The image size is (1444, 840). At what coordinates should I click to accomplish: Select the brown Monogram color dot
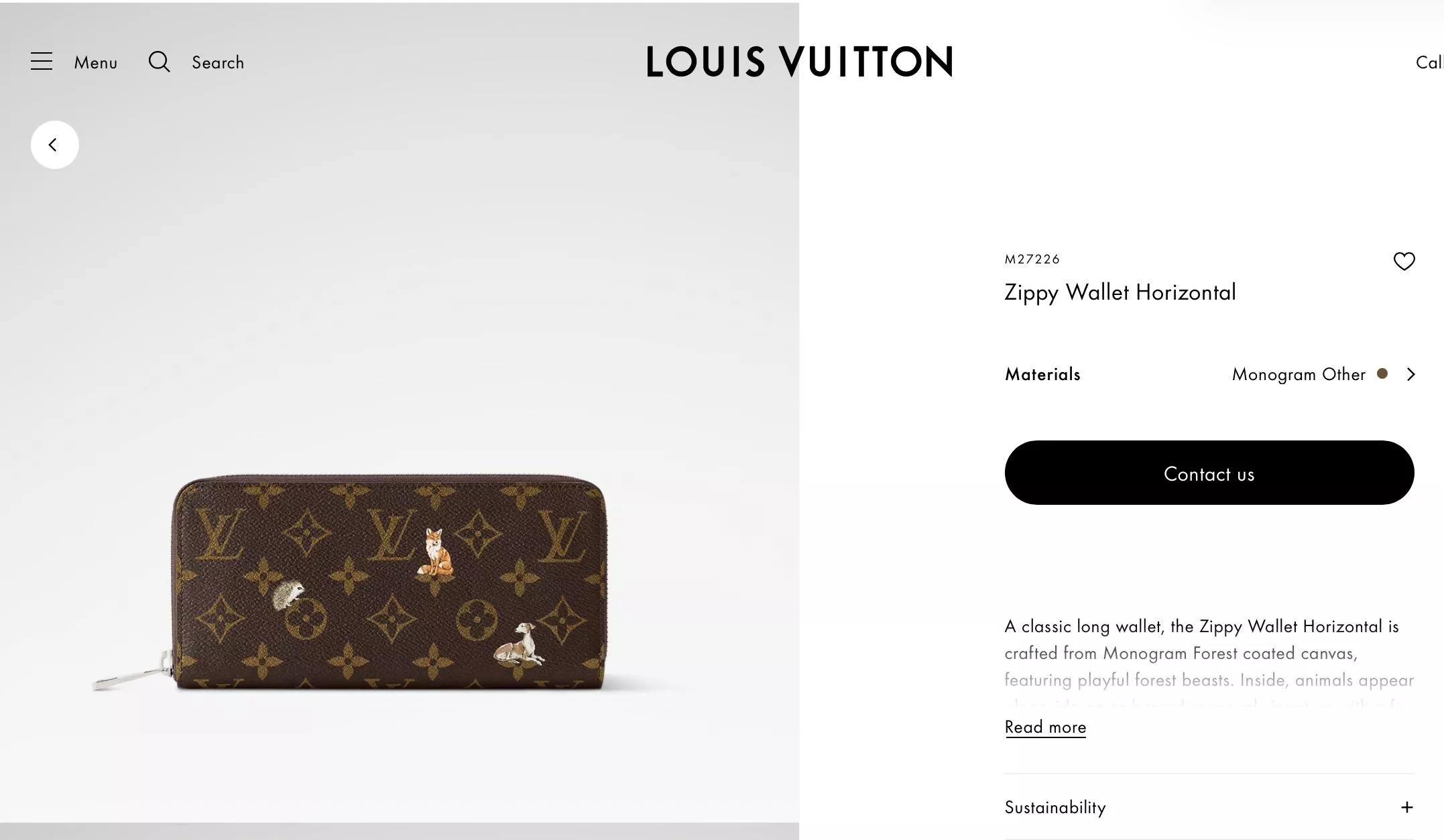1382,373
